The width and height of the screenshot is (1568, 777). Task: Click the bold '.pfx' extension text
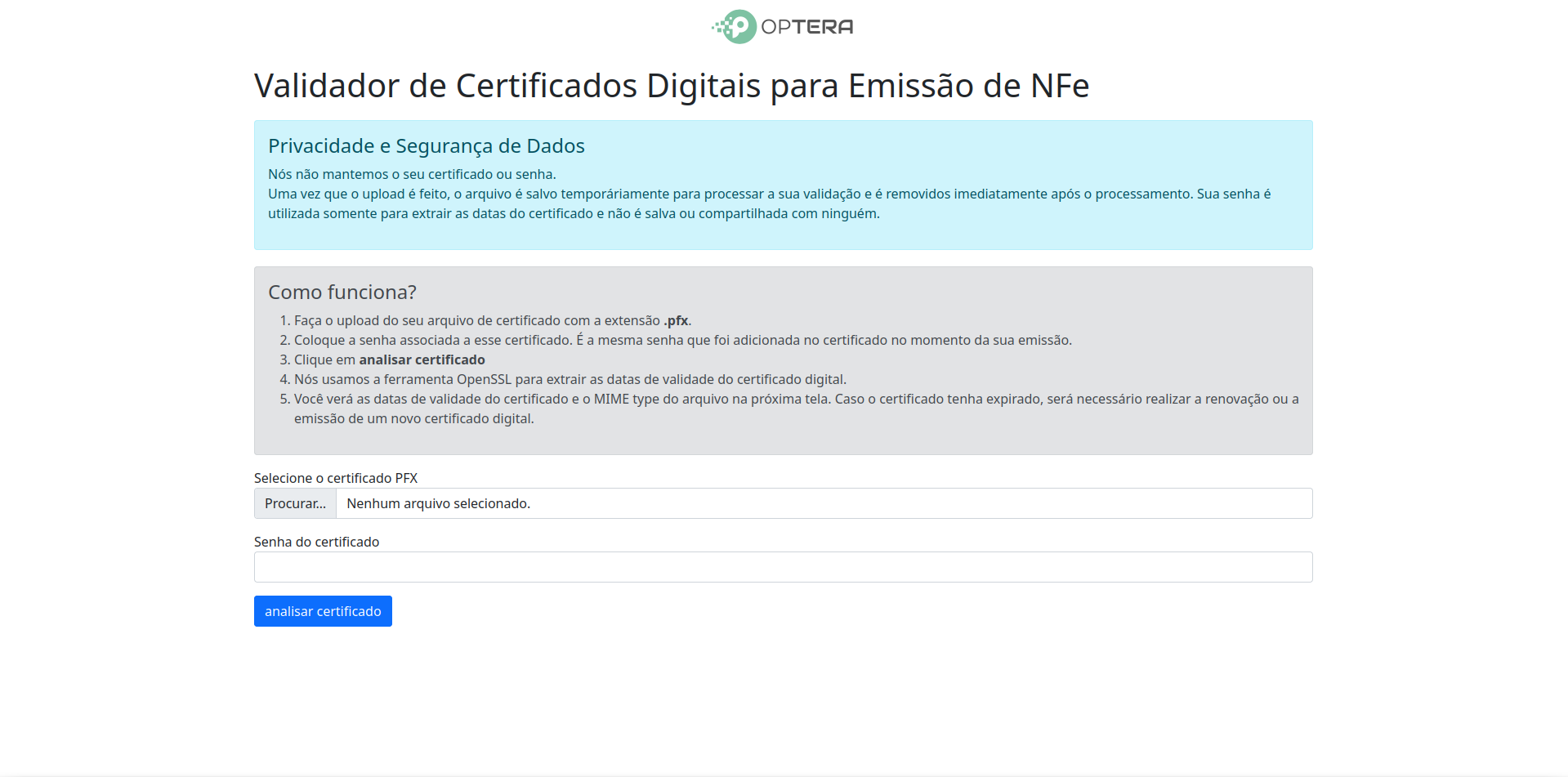coord(676,320)
